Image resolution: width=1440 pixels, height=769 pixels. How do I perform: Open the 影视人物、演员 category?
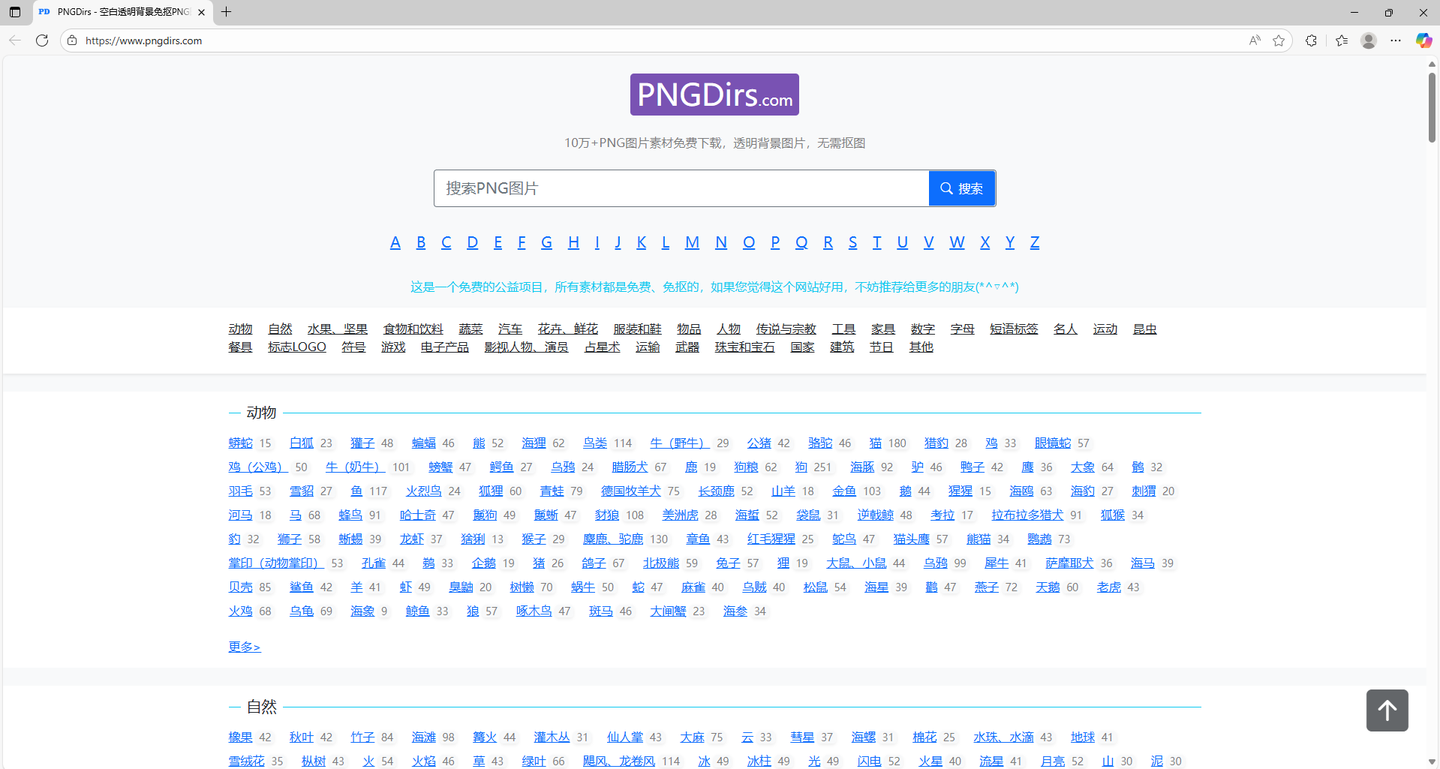[526, 347]
